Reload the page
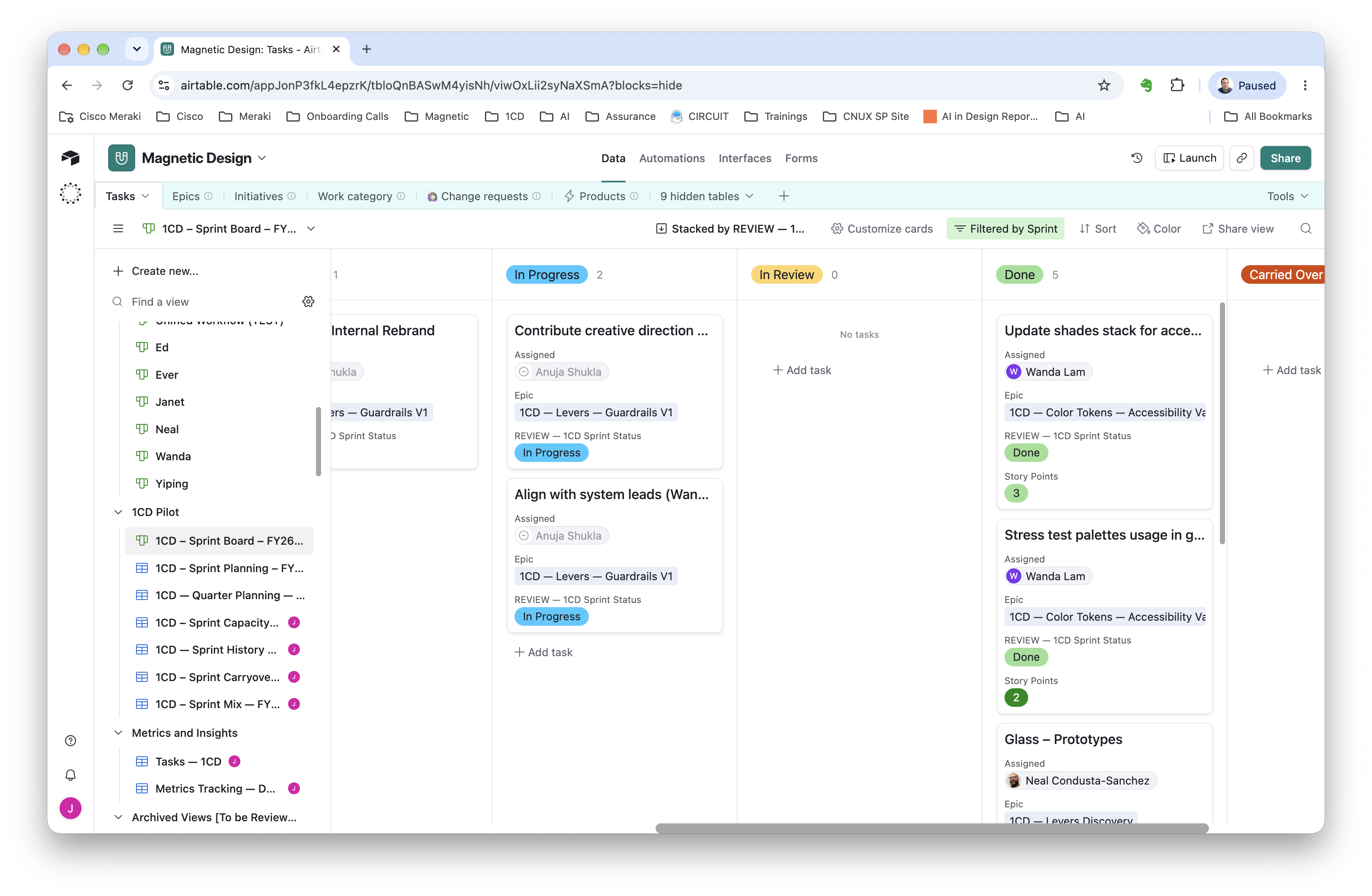Image resolution: width=1372 pixels, height=896 pixels. 128,85
